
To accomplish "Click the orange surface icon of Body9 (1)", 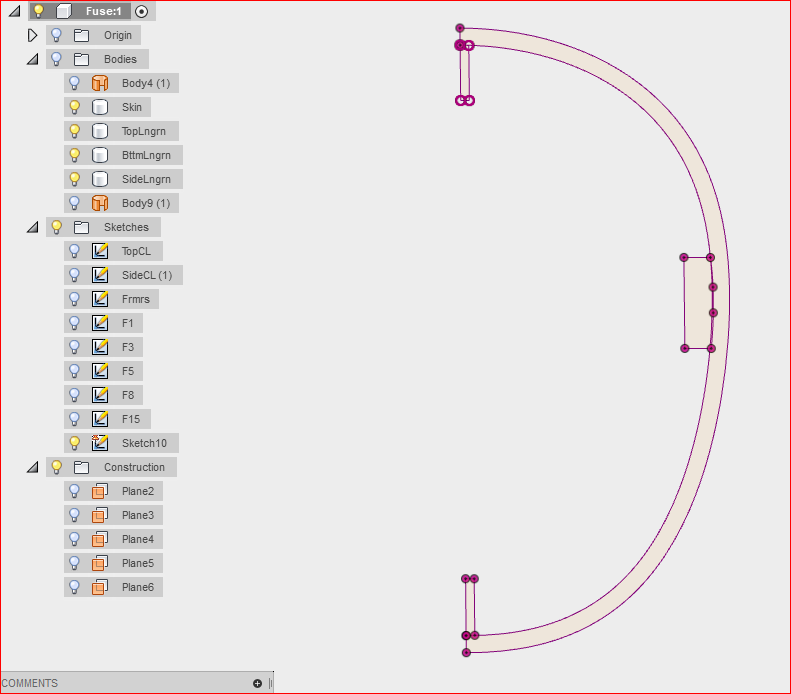I will [x=100, y=203].
